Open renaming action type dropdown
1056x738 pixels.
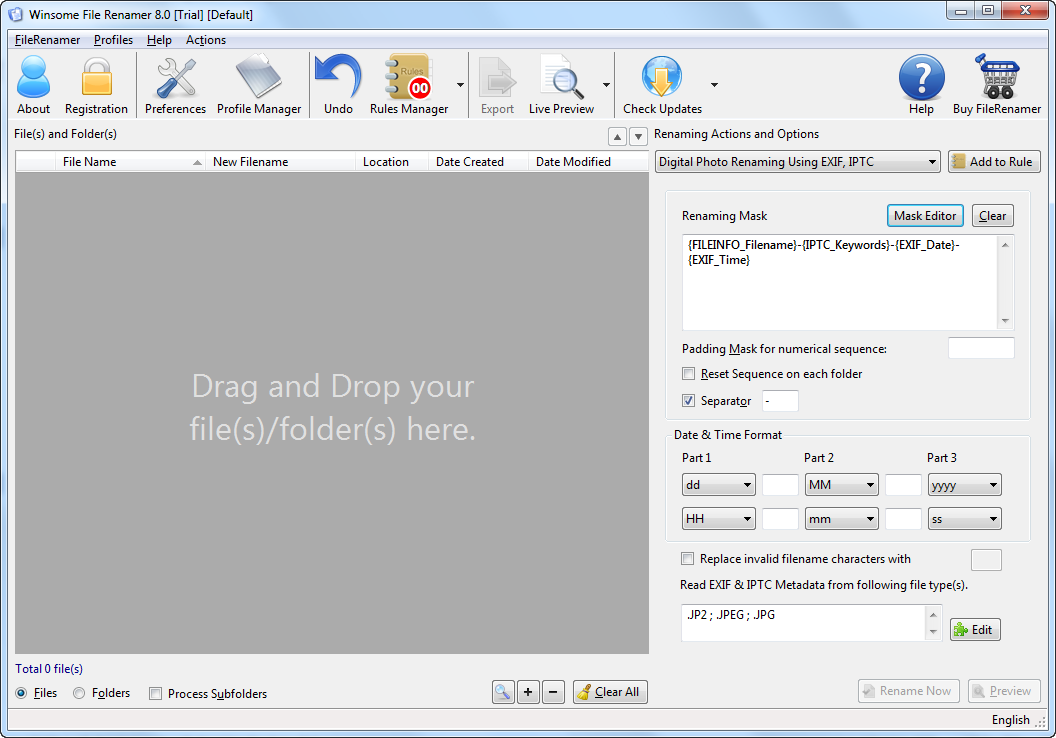point(797,162)
